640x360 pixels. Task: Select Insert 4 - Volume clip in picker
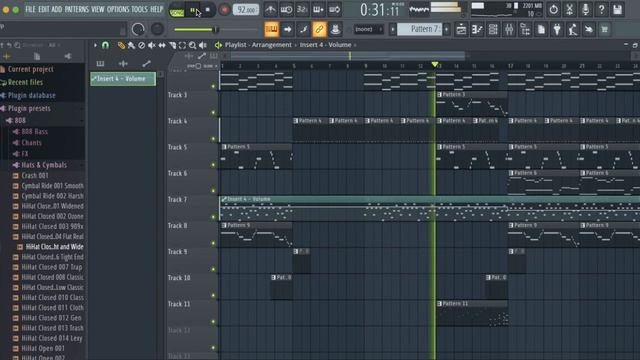(x=123, y=78)
